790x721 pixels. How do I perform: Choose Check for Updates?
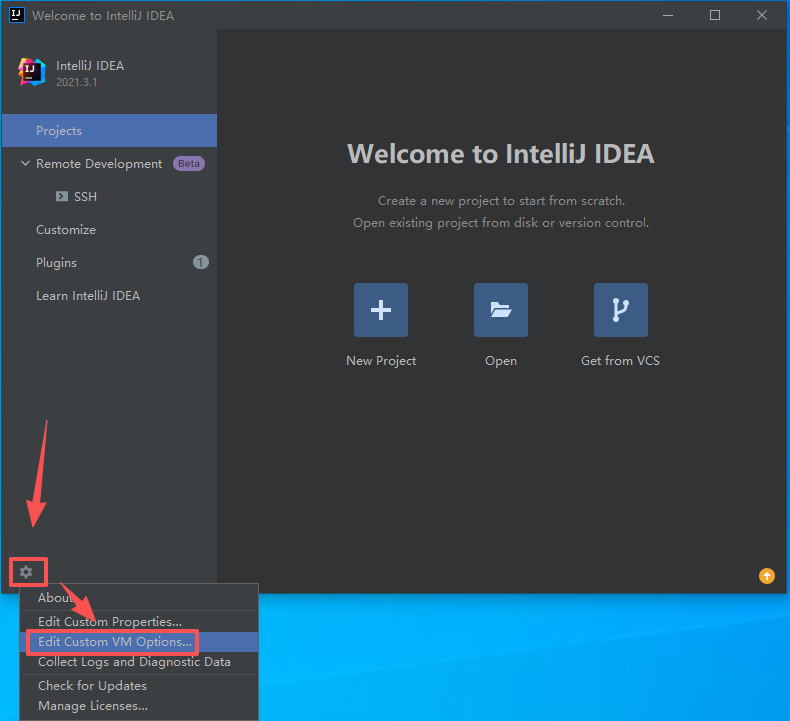click(139, 686)
